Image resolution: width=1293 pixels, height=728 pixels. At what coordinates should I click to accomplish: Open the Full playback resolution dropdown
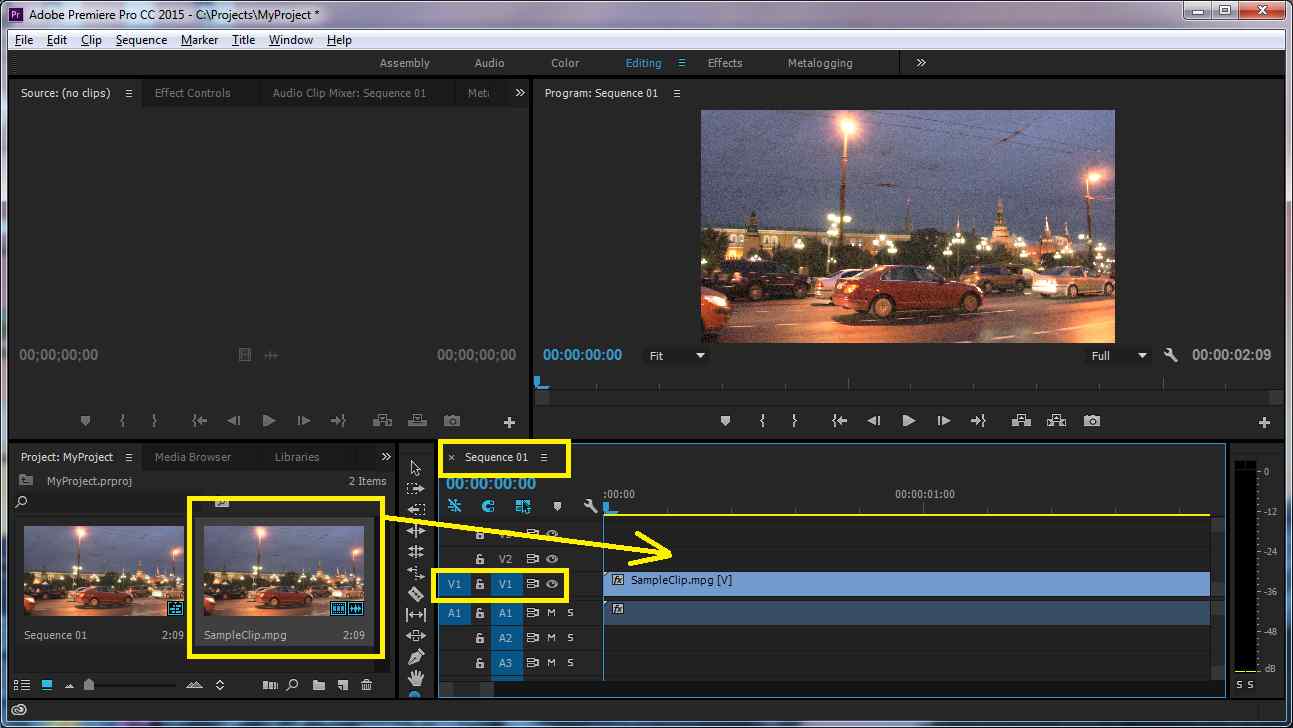(1117, 356)
